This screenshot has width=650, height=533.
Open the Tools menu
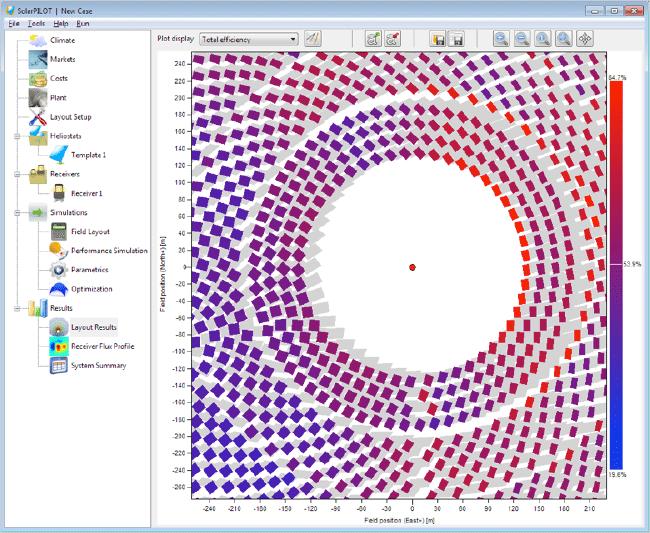pyautogui.click(x=36, y=24)
